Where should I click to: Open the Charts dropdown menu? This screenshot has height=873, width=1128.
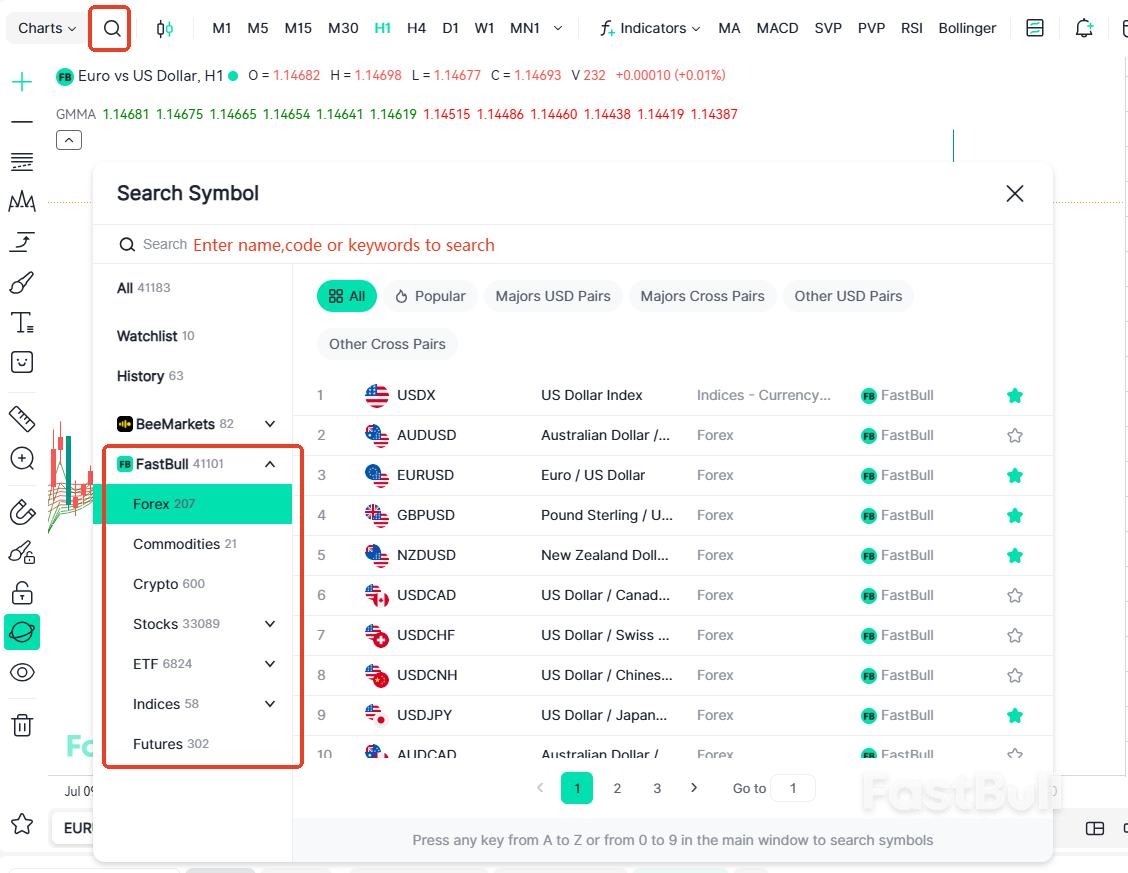coord(47,28)
